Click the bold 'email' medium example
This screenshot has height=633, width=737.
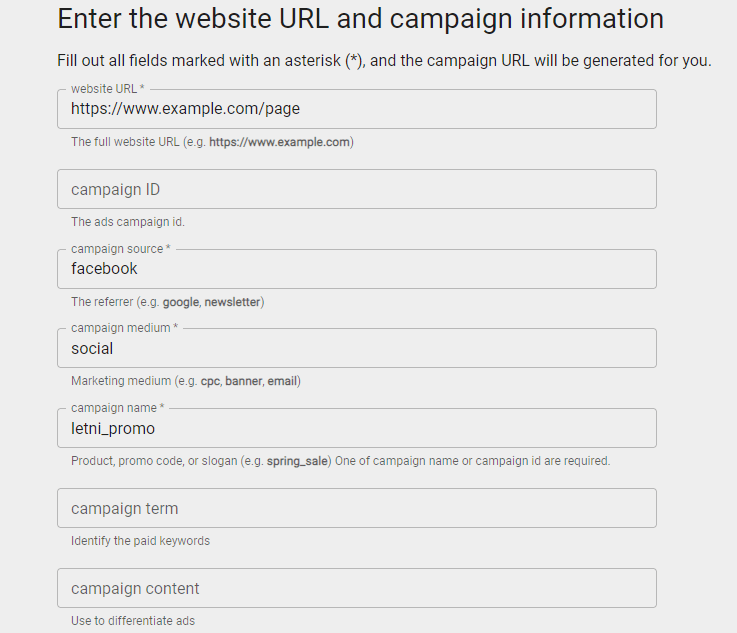(282, 381)
